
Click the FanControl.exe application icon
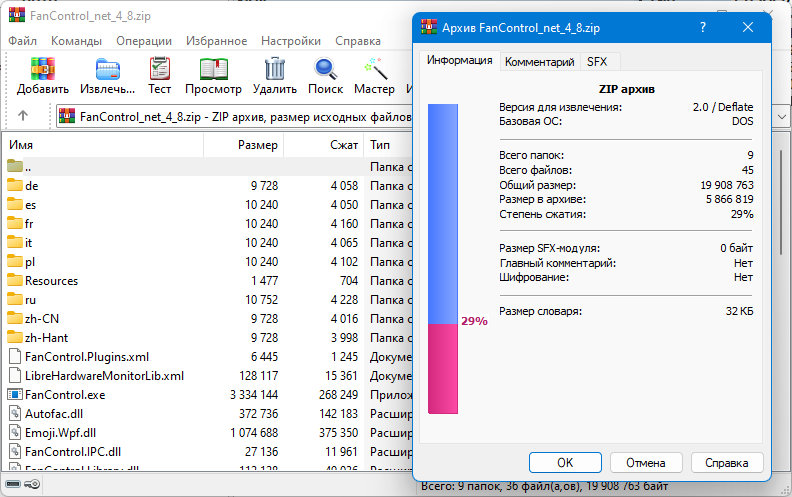(15, 394)
